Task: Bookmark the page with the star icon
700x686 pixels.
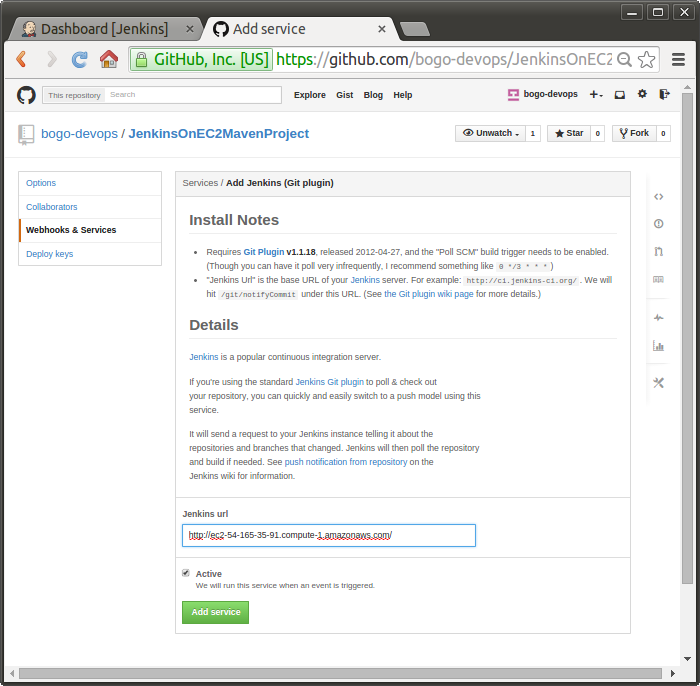Action: pyautogui.click(x=646, y=59)
